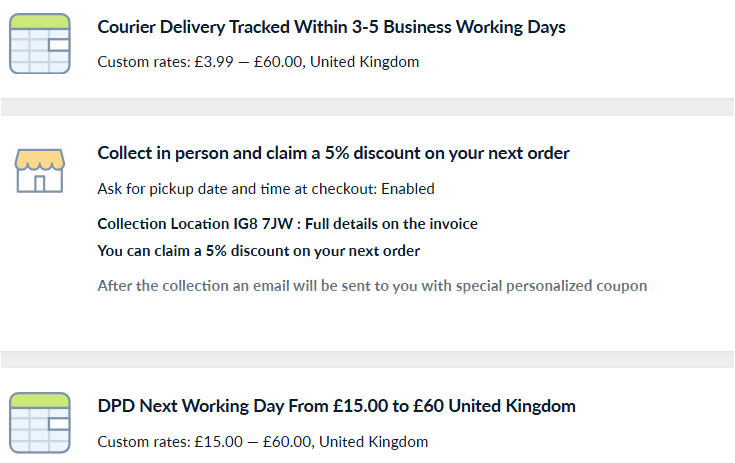The height and width of the screenshot is (463, 735).
Task: Click the Custom rates £15.00 line
Action: coord(262,441)
